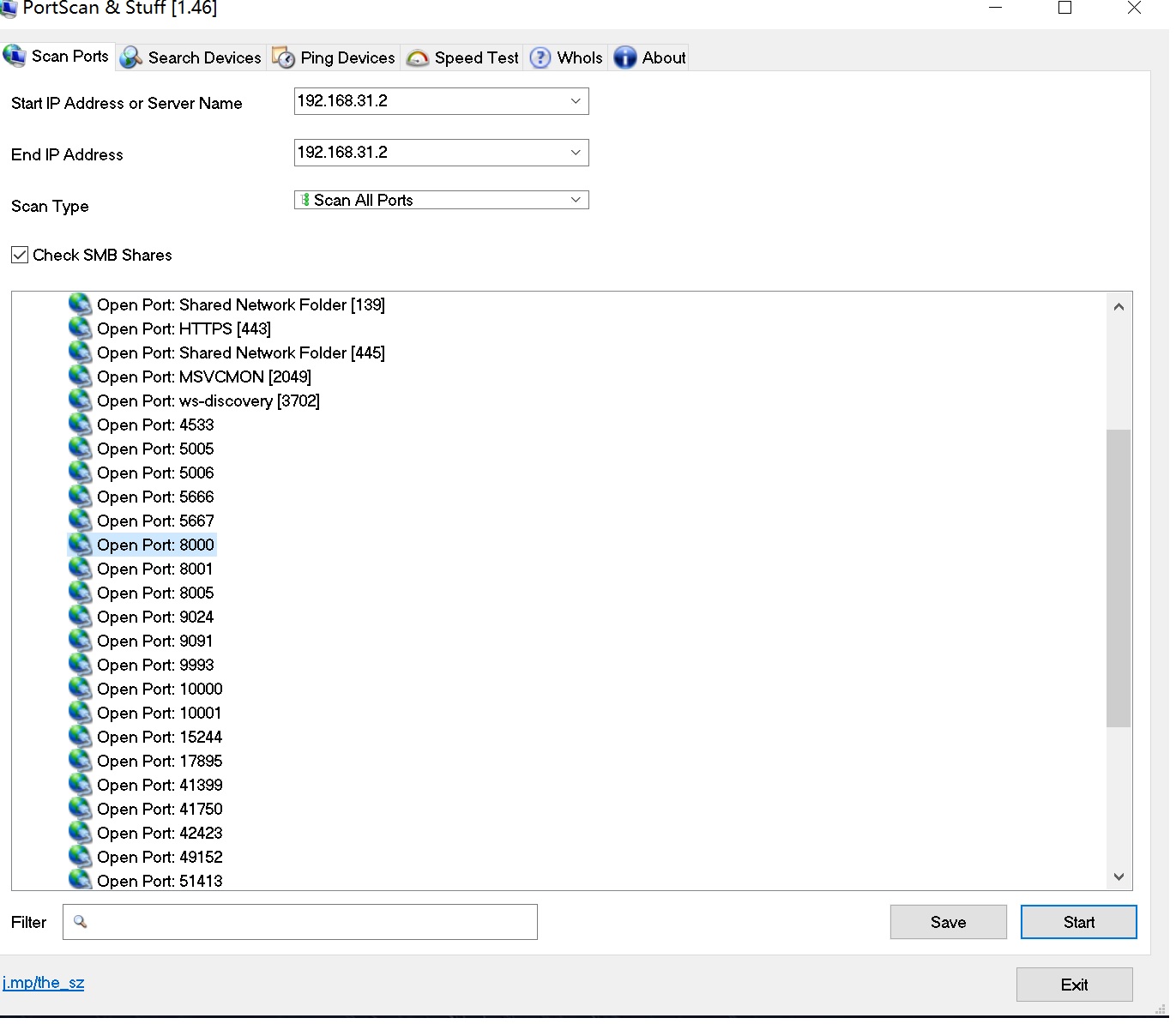Toggle the Check SMB Shares checkbox
Screen dimensions: 1176x1024
[x=20, y=255]
